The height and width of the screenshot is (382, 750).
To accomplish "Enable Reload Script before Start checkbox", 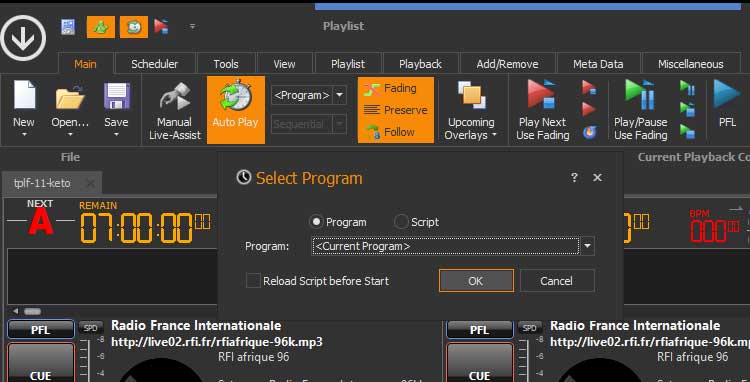I will pos(253,281).
